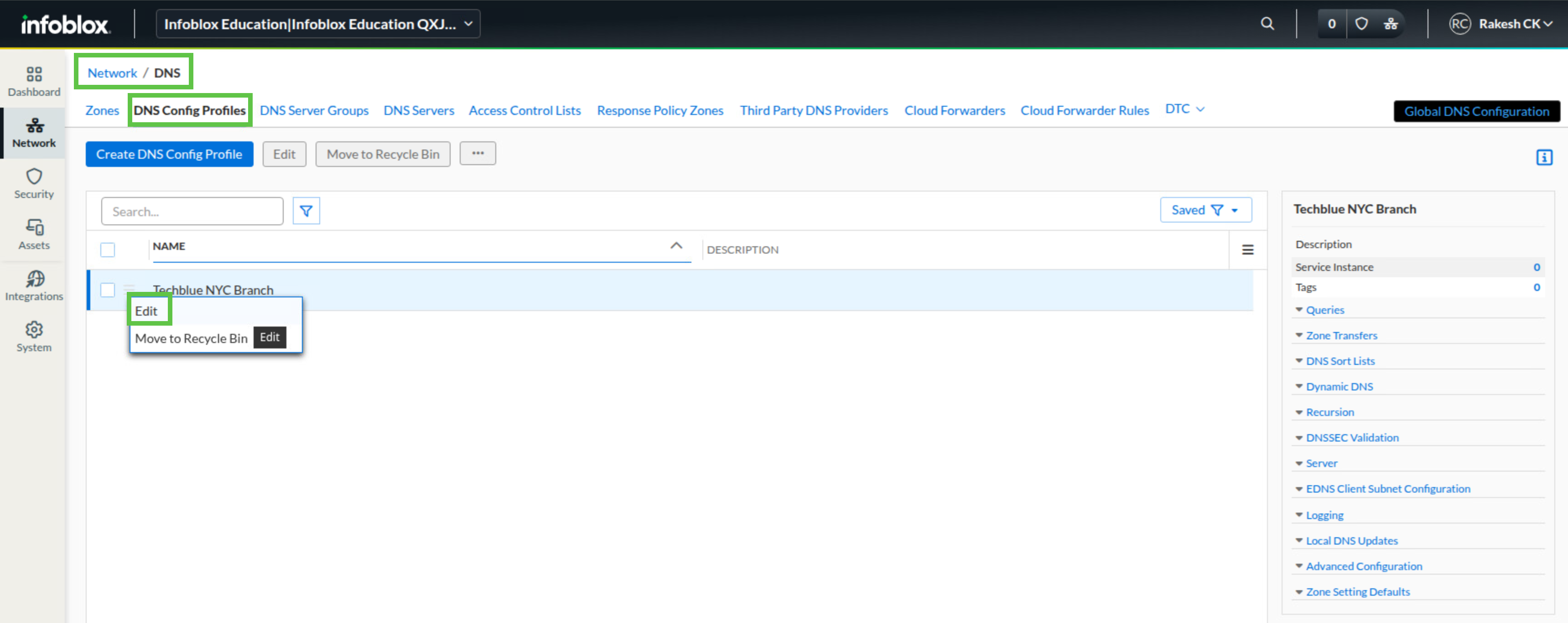Go to Dashboard in sidebar
The width and height of the screenshot is (1568, 623).
[x=34, y=82]
